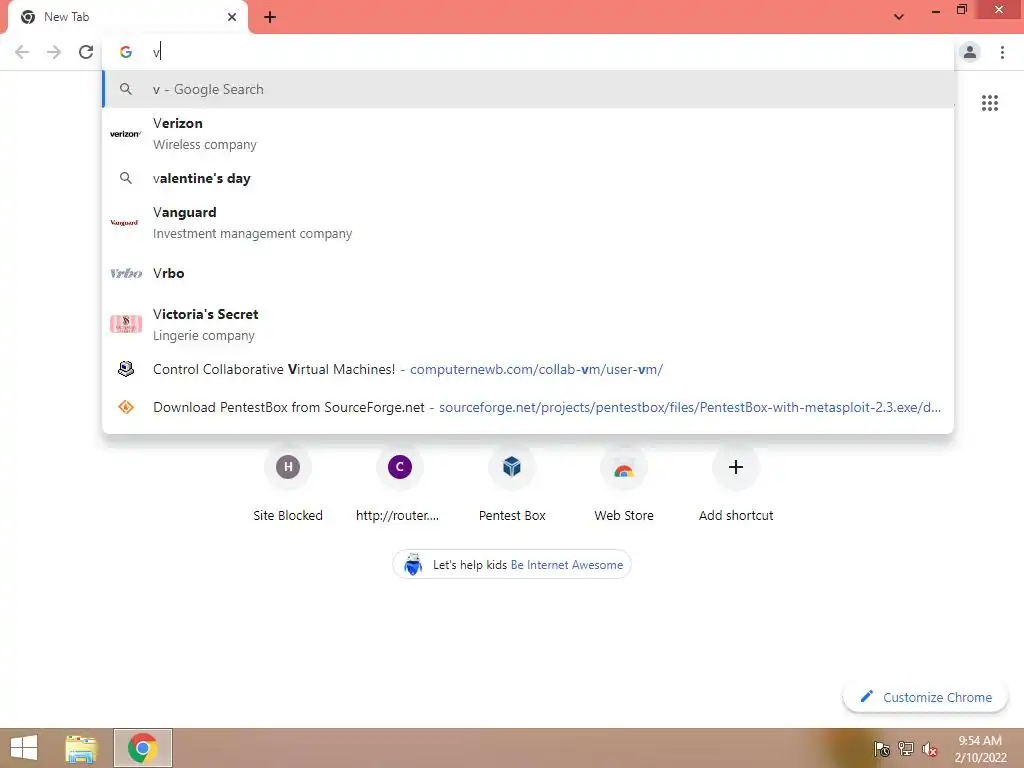Image resolution: width=1024 pixels, height=768 pixels.
Task: Click the network tray icon
Action: [906, 749]
